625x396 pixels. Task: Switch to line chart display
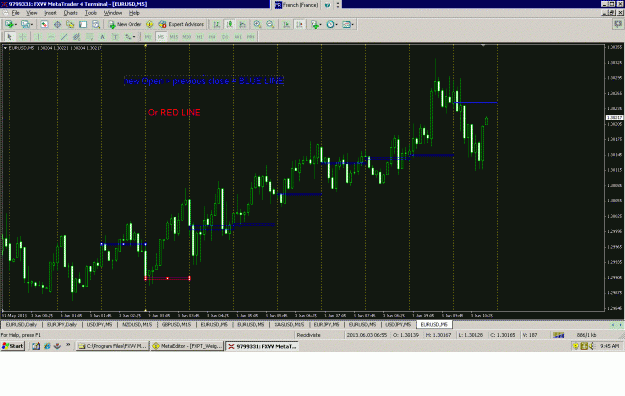pyautogui.click(x=242, y=24)
